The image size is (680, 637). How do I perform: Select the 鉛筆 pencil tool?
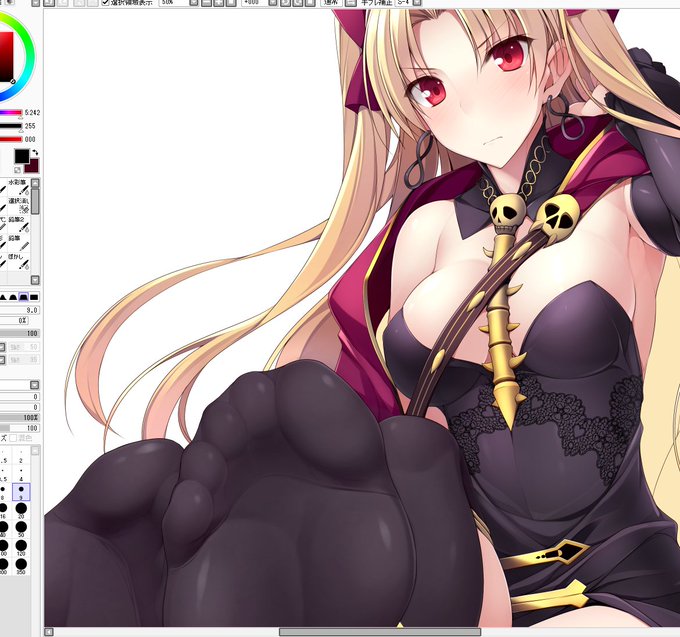(x=19, y=243)
